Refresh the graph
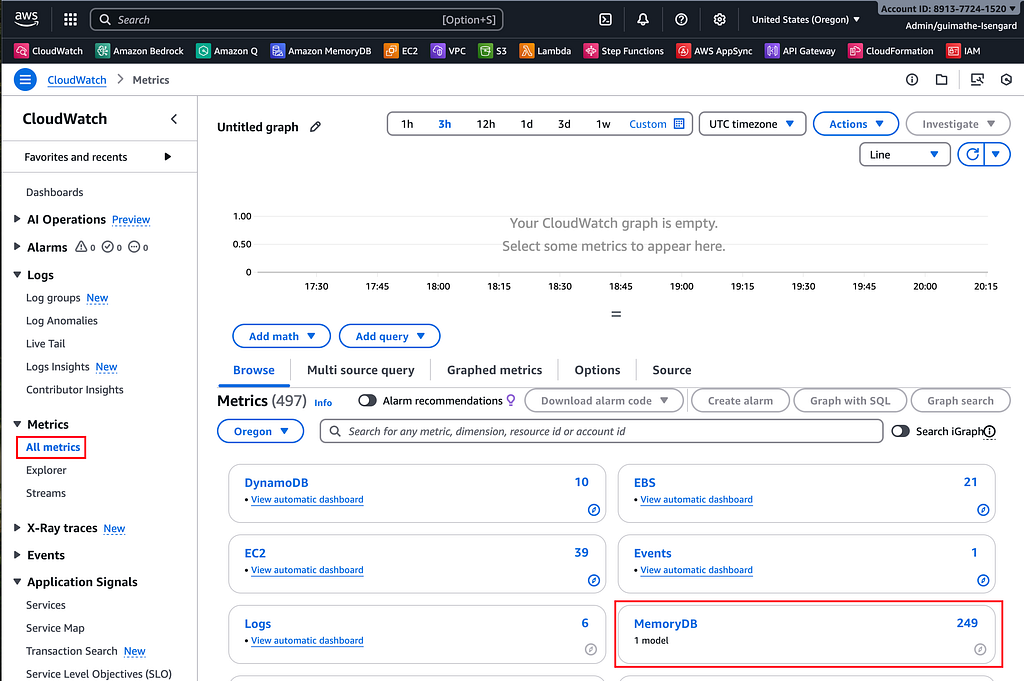Screen dimensions: 1024x681 pos(972,154)
